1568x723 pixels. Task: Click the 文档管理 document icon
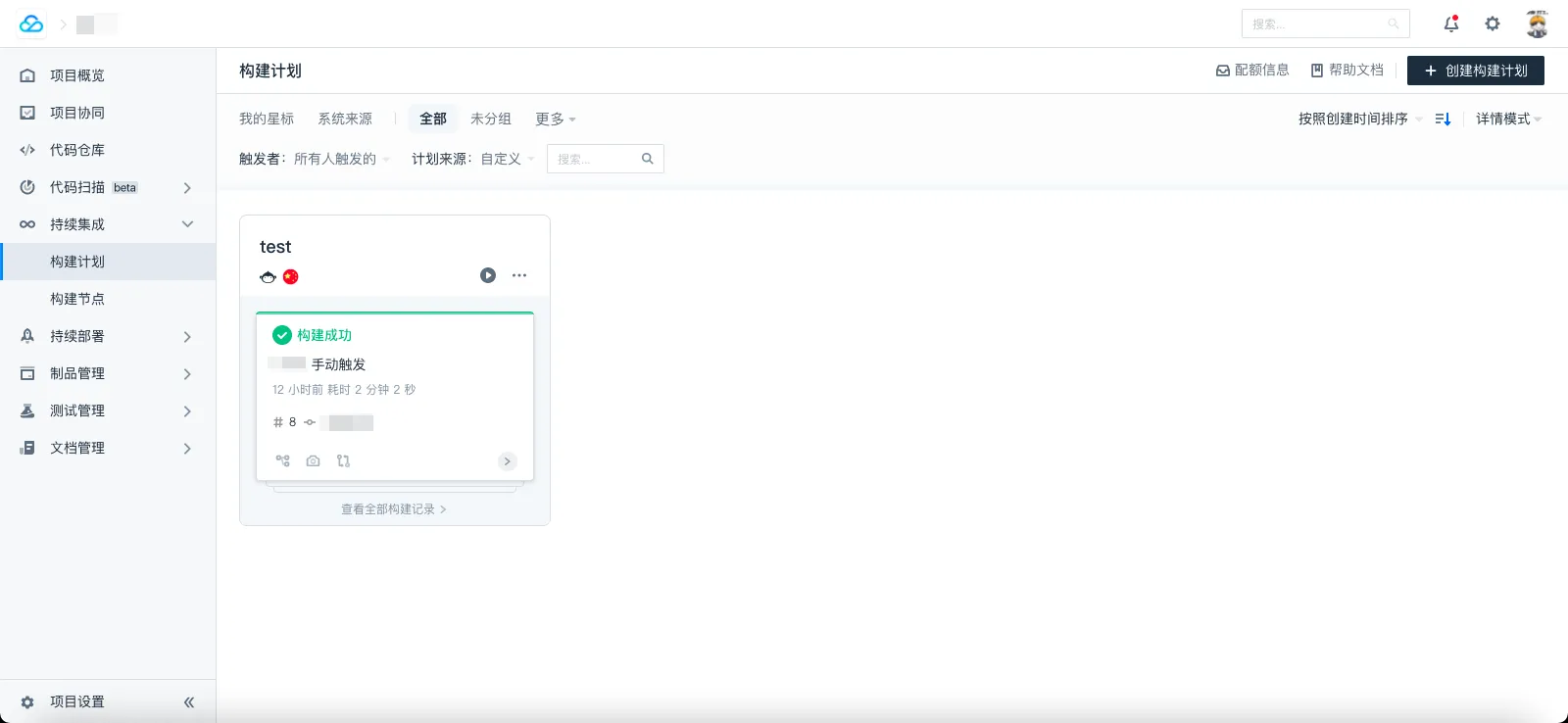[27, 448]
